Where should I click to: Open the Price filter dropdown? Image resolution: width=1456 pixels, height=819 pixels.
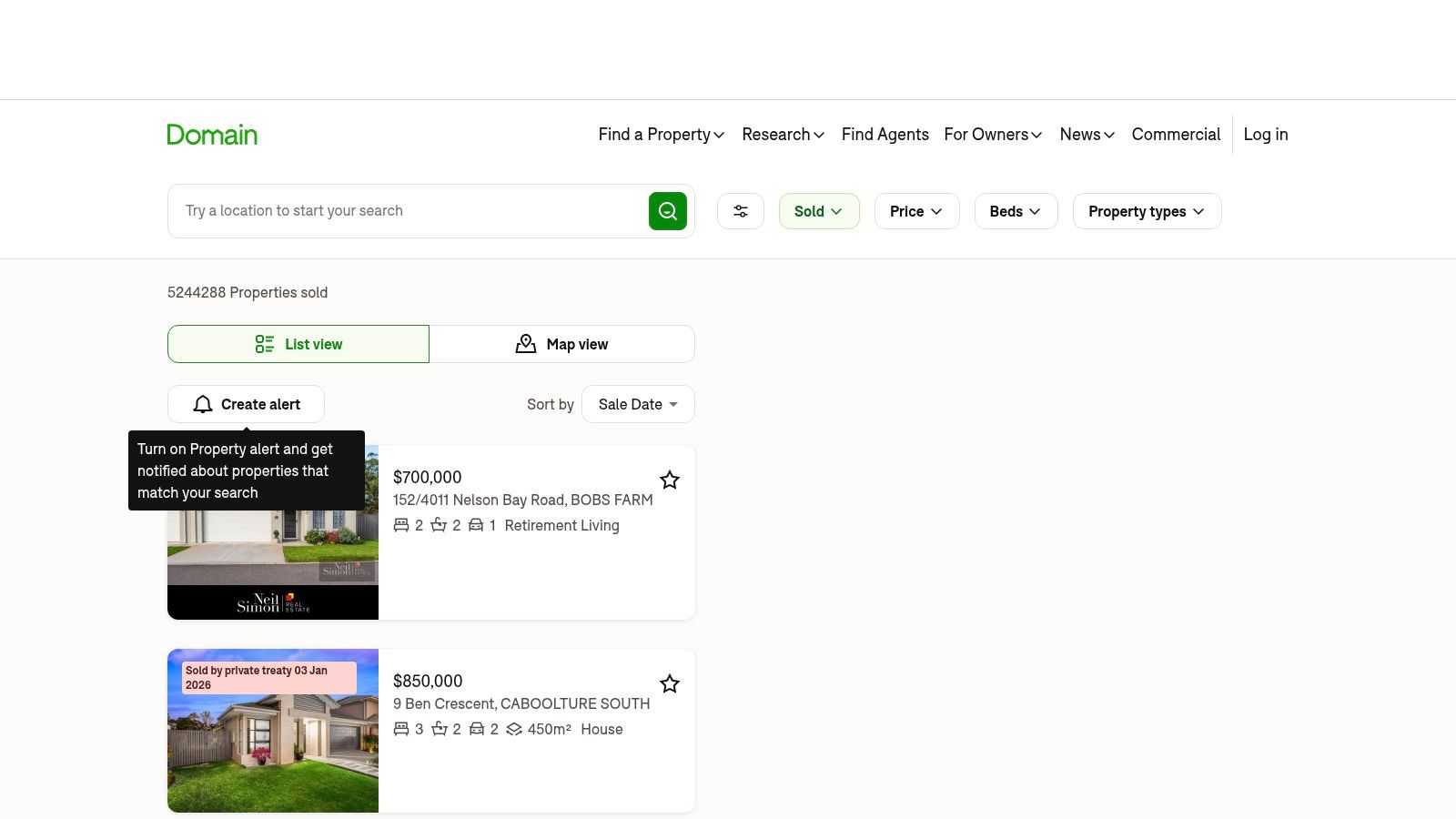915,210
